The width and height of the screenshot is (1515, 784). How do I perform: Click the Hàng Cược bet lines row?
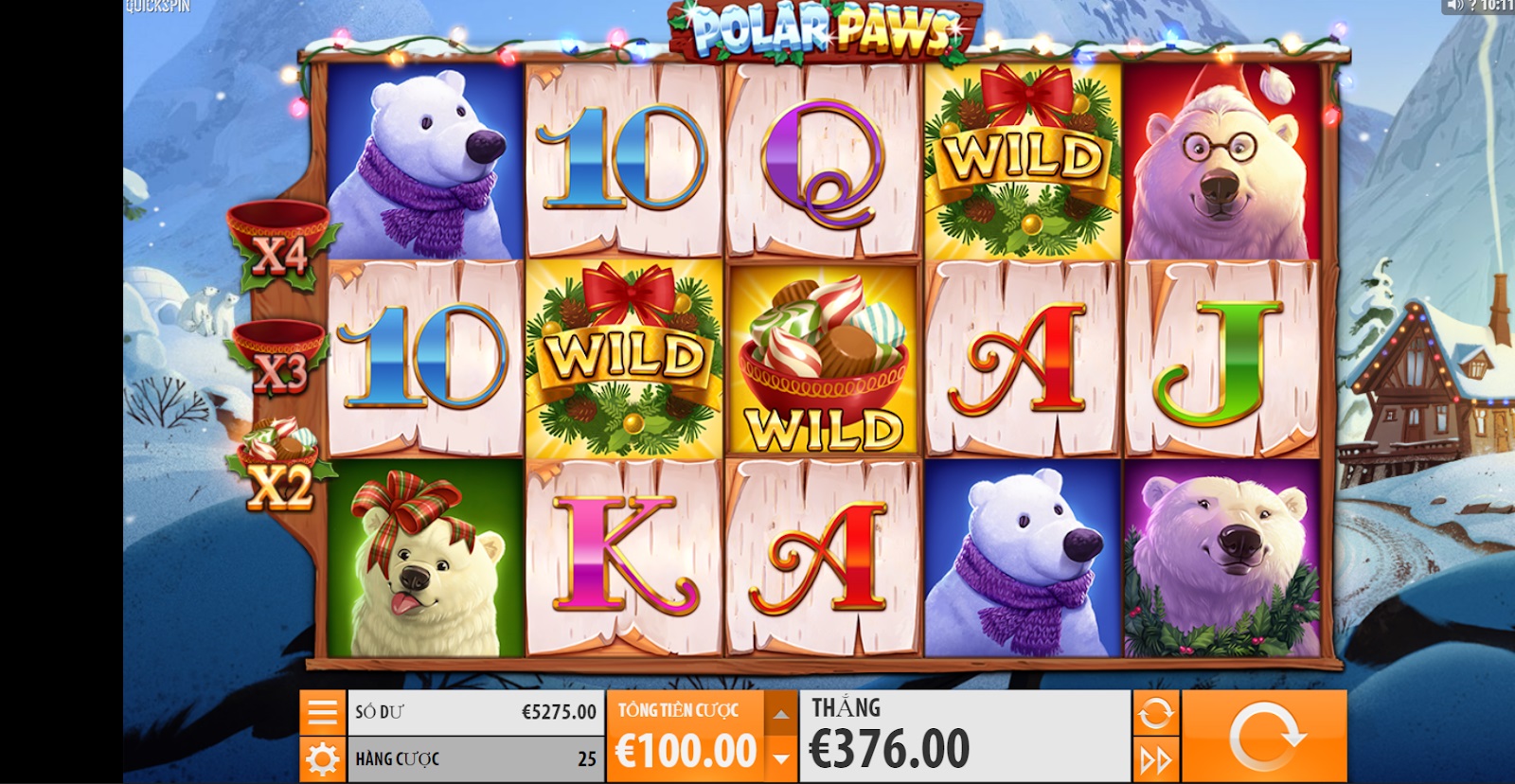pos(475,759)
